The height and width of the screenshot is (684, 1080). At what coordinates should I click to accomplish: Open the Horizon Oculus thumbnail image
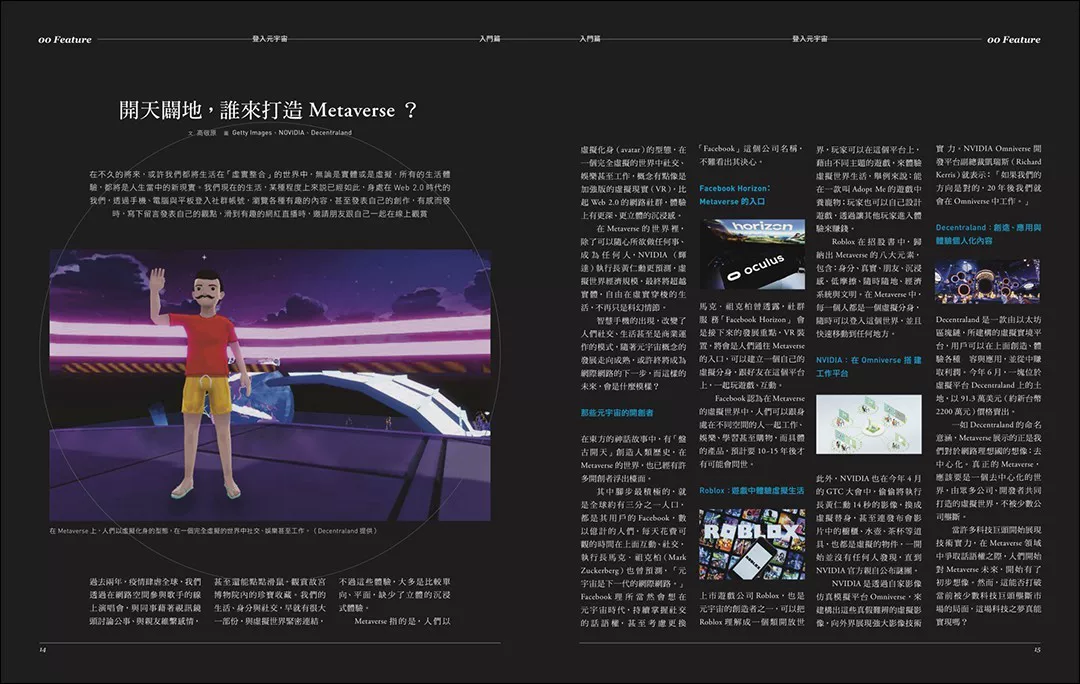coord(752,254)
